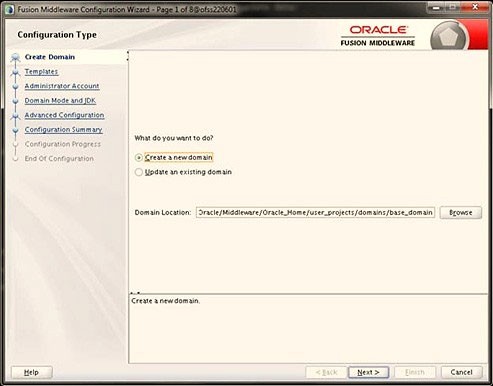Screen dimensions: 493x386
Task: Maximize the Configuration Wizard window
Action: pos(452,7)
